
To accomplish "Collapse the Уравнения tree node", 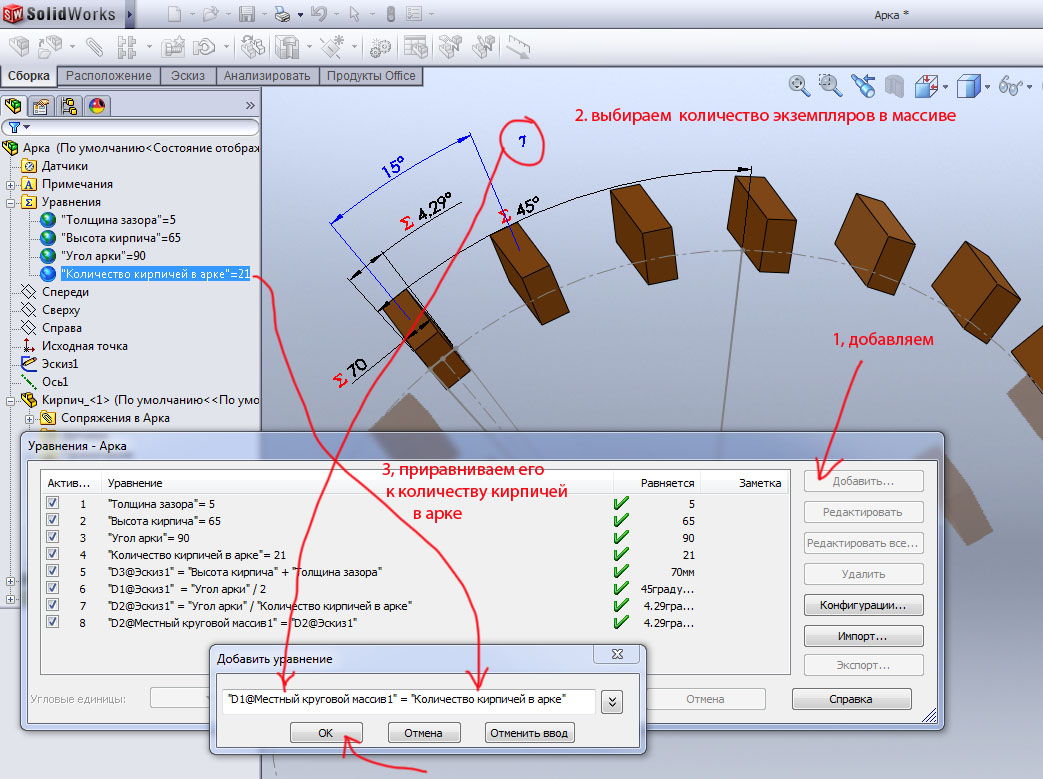I will (10, 202).
